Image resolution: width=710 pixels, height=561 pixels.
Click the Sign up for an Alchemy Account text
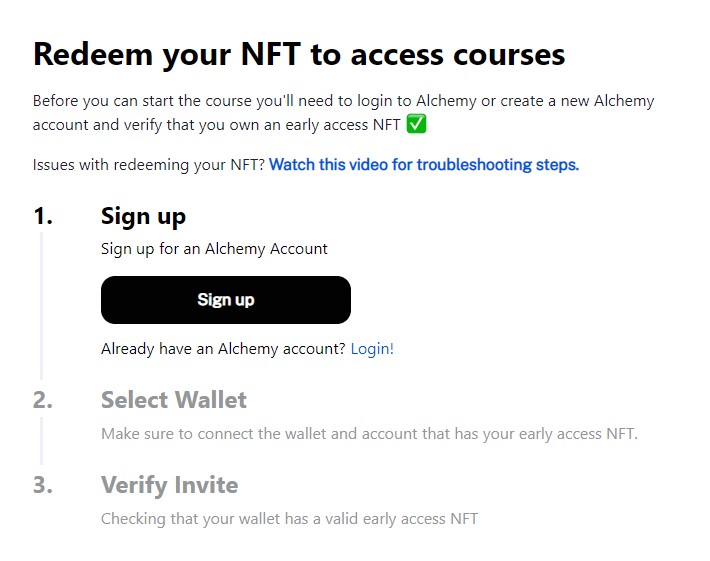pos(214,249)
